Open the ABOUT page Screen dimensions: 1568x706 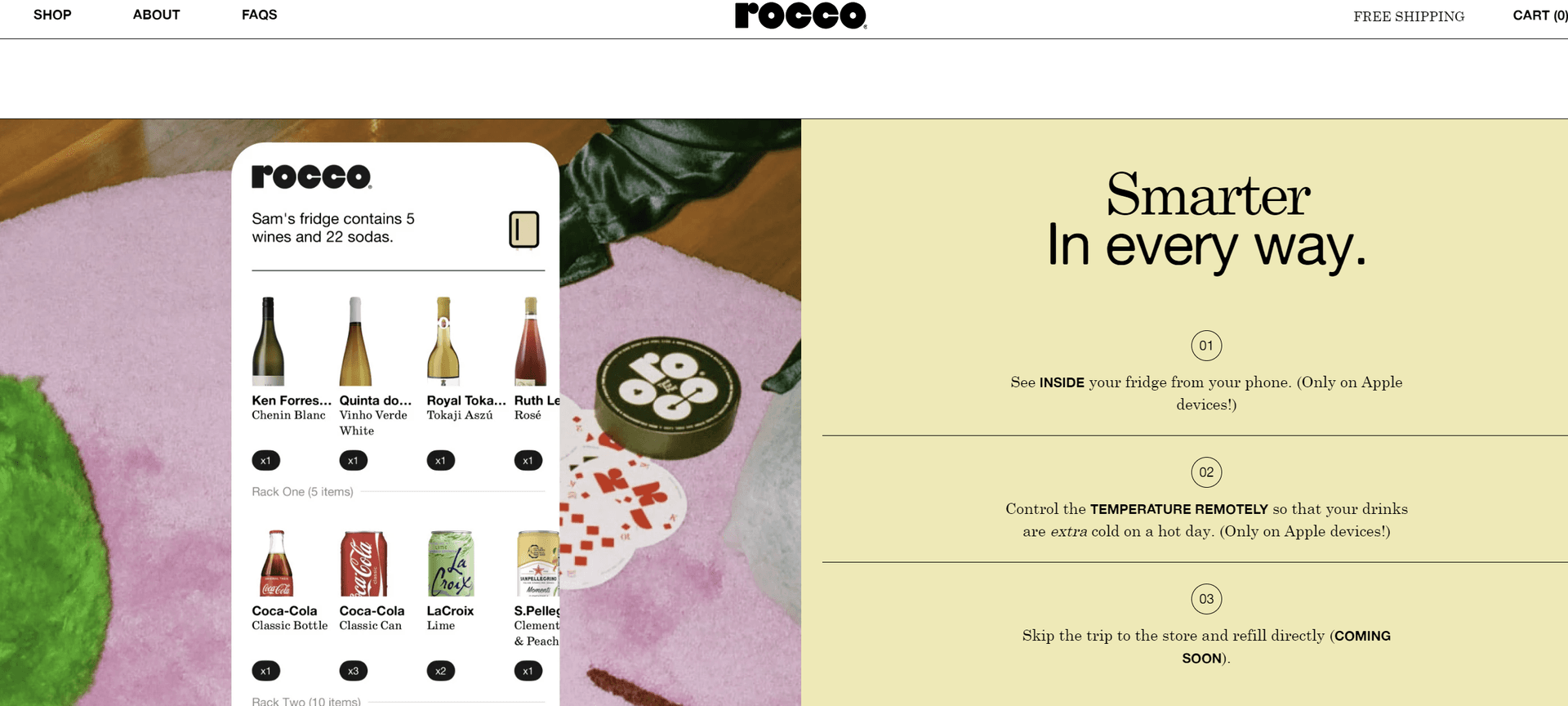click(x=157, y=15)
